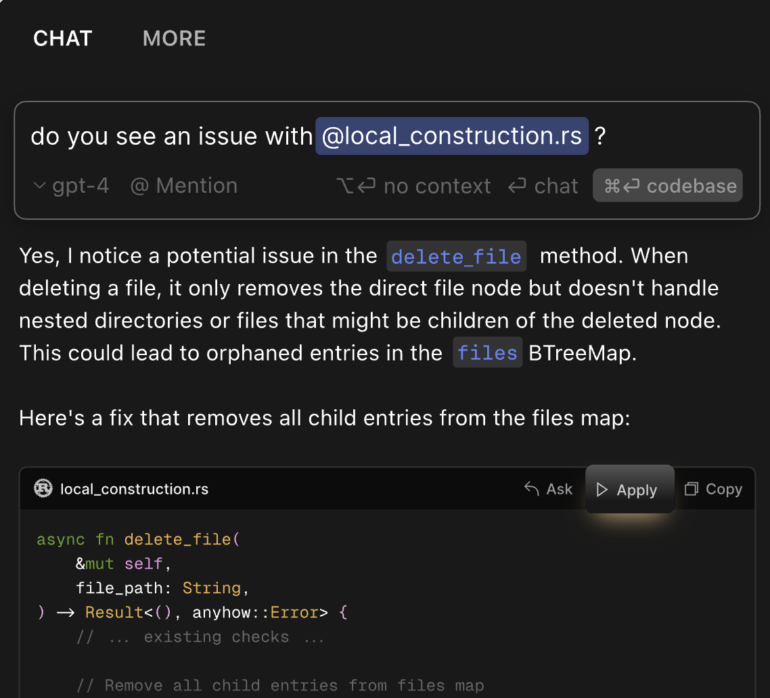
Task: Click the '&mut self,' code line
Action: (123, 564)
